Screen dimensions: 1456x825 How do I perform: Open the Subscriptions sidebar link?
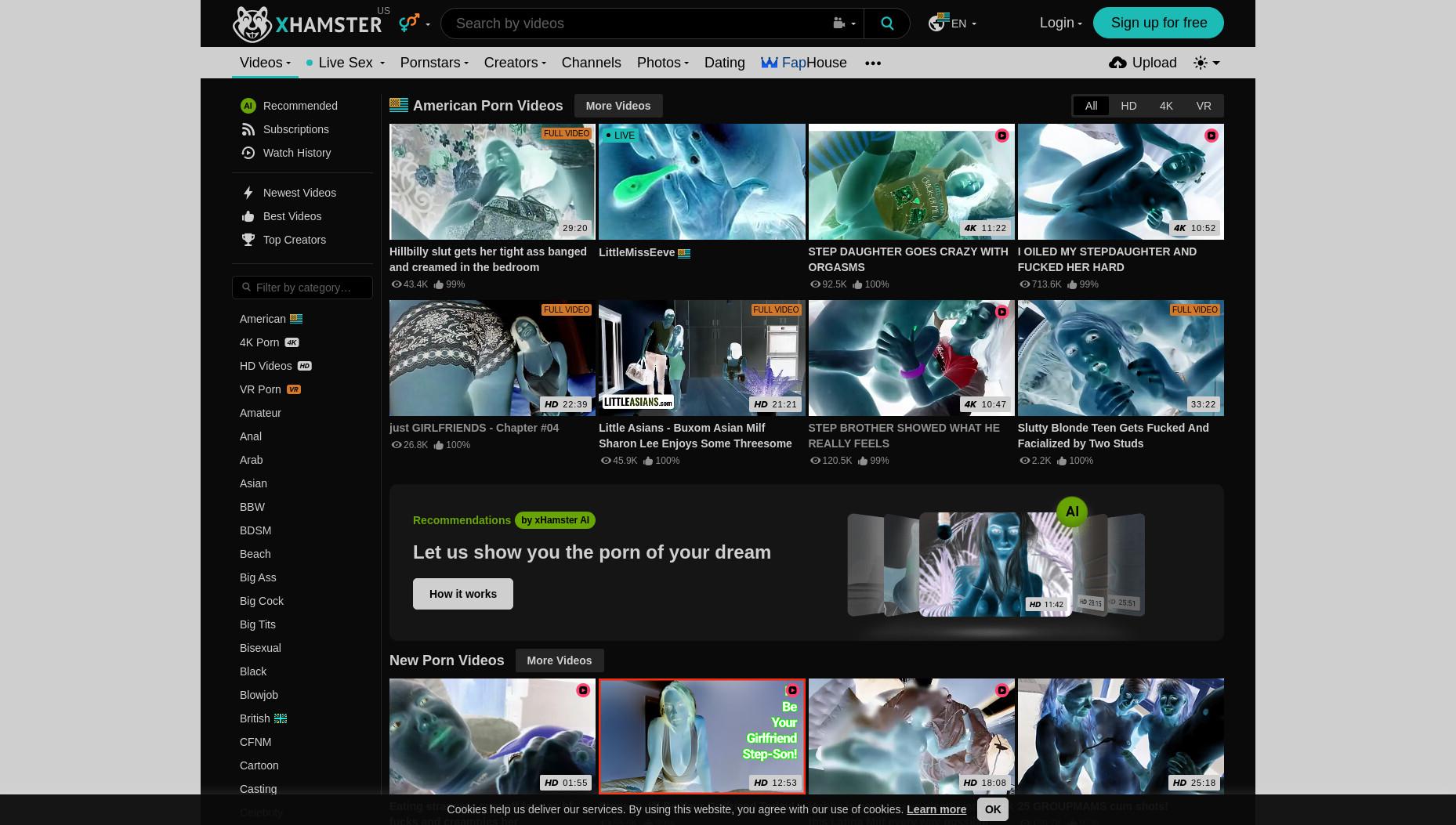pos(296,129)
